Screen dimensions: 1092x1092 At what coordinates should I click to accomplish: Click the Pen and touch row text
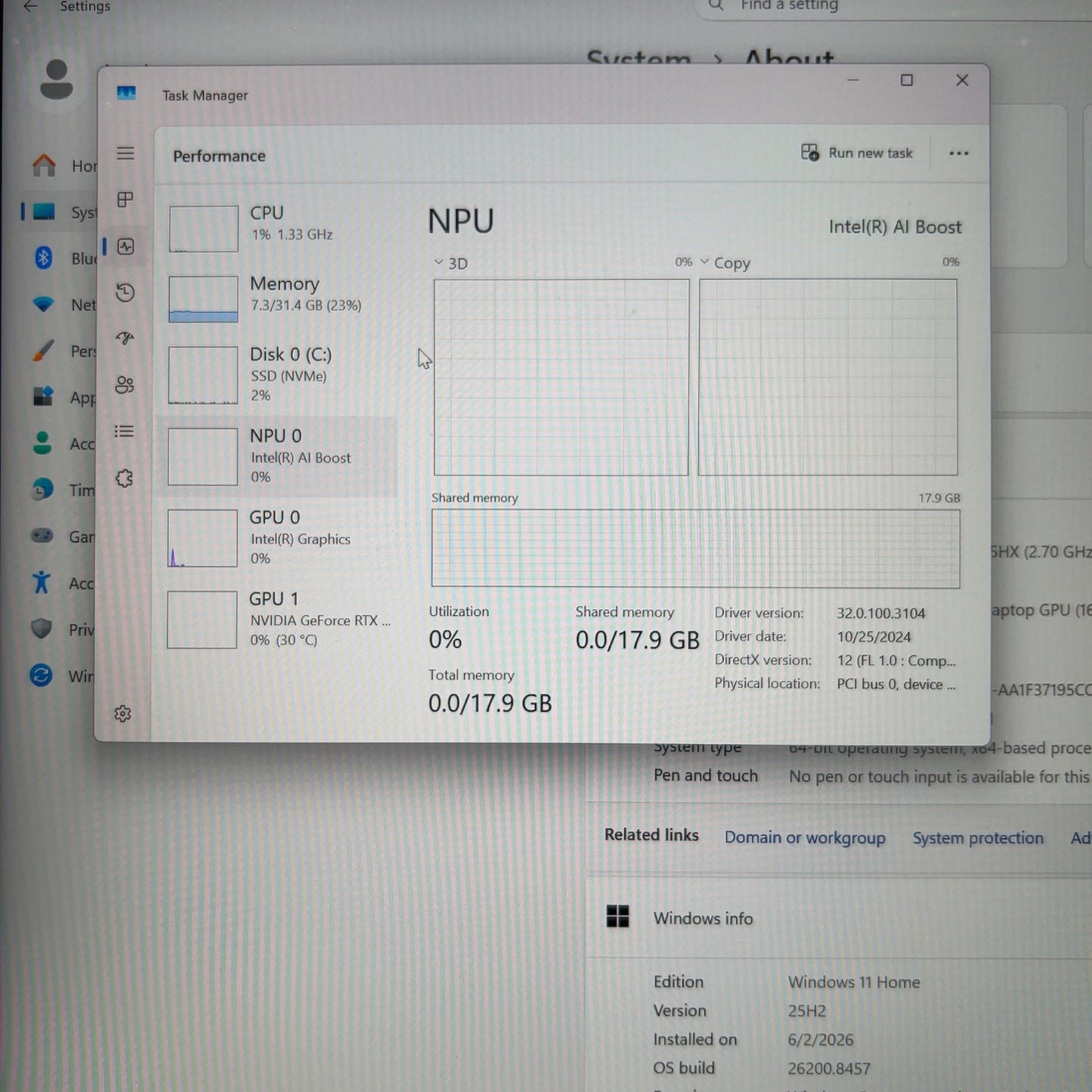pyautogui.click(x=871, y=776)
